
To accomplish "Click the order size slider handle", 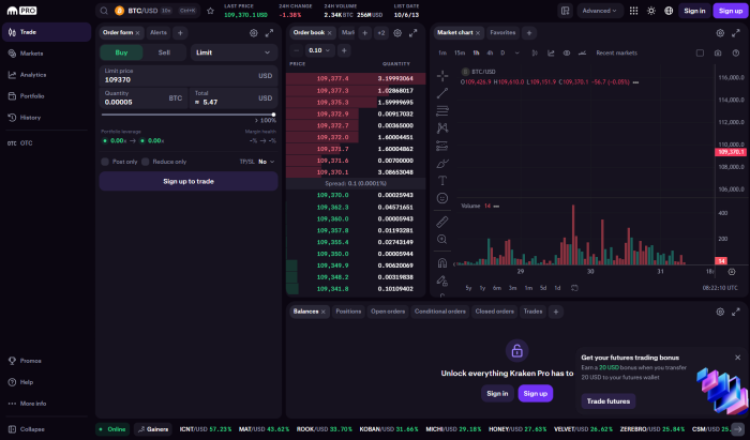I will (x=274, y=115).
